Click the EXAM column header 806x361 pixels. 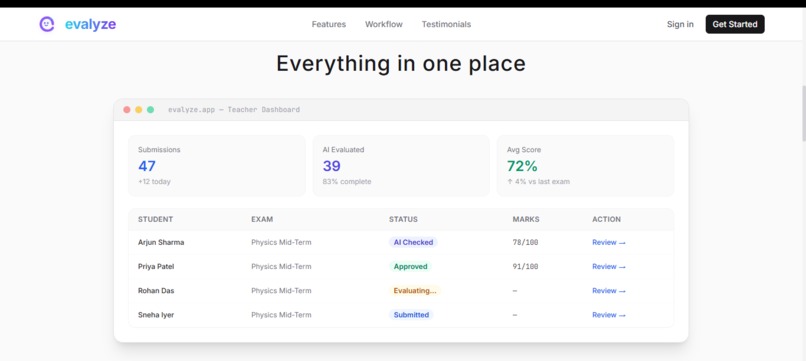tap(262, 219)
